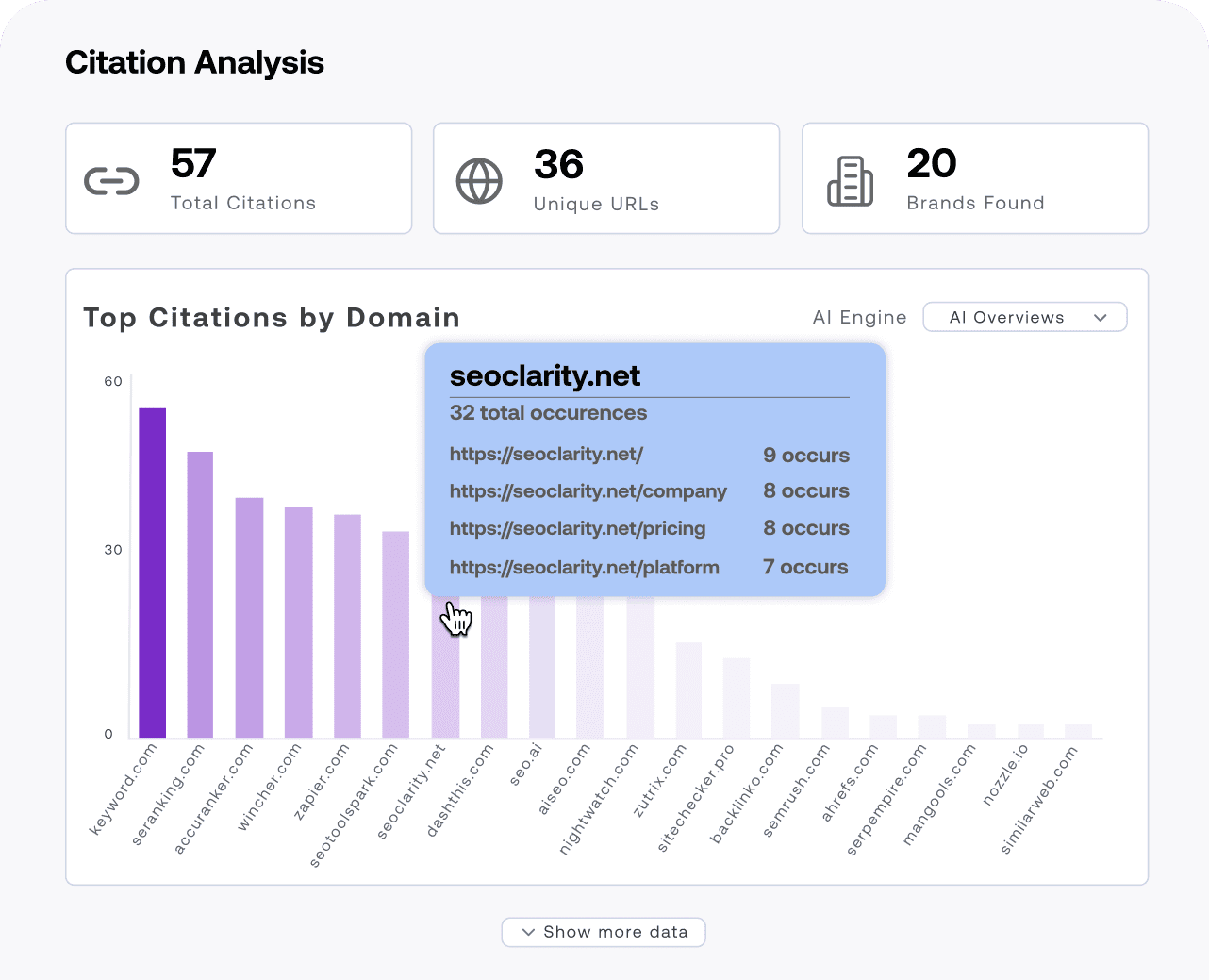
Task: Select the zutrix.com bar
Action: click(688, 689)
